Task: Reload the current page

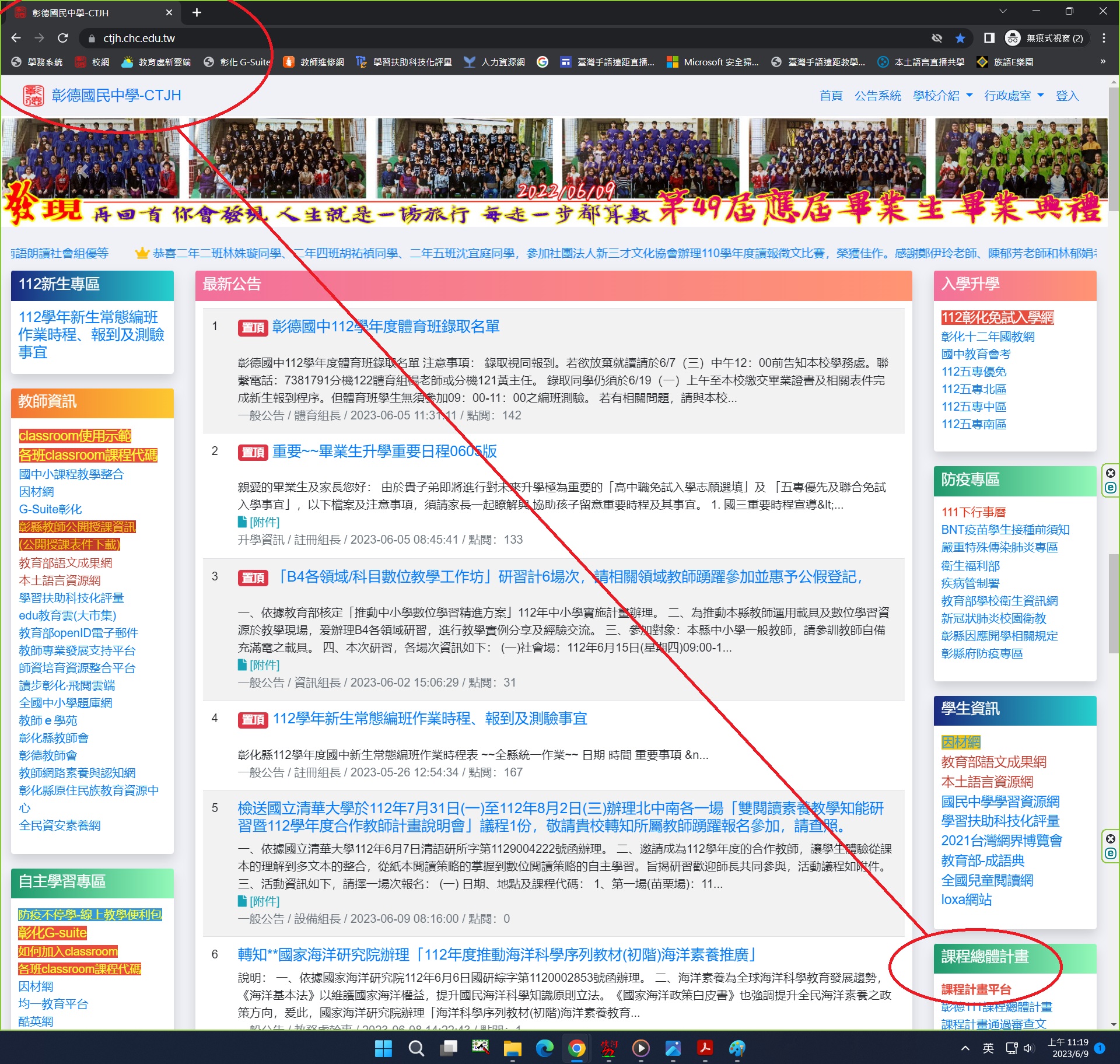Action: [64, 38]
